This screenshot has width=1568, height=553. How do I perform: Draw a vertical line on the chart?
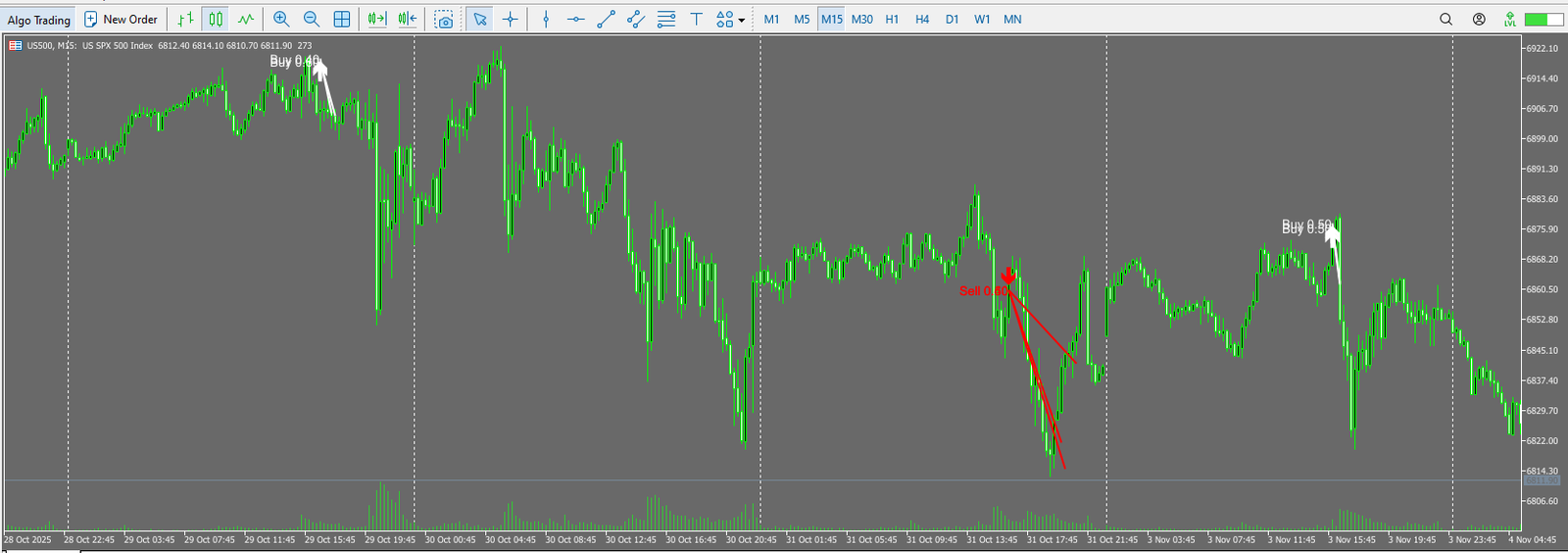tap(546, 20)
